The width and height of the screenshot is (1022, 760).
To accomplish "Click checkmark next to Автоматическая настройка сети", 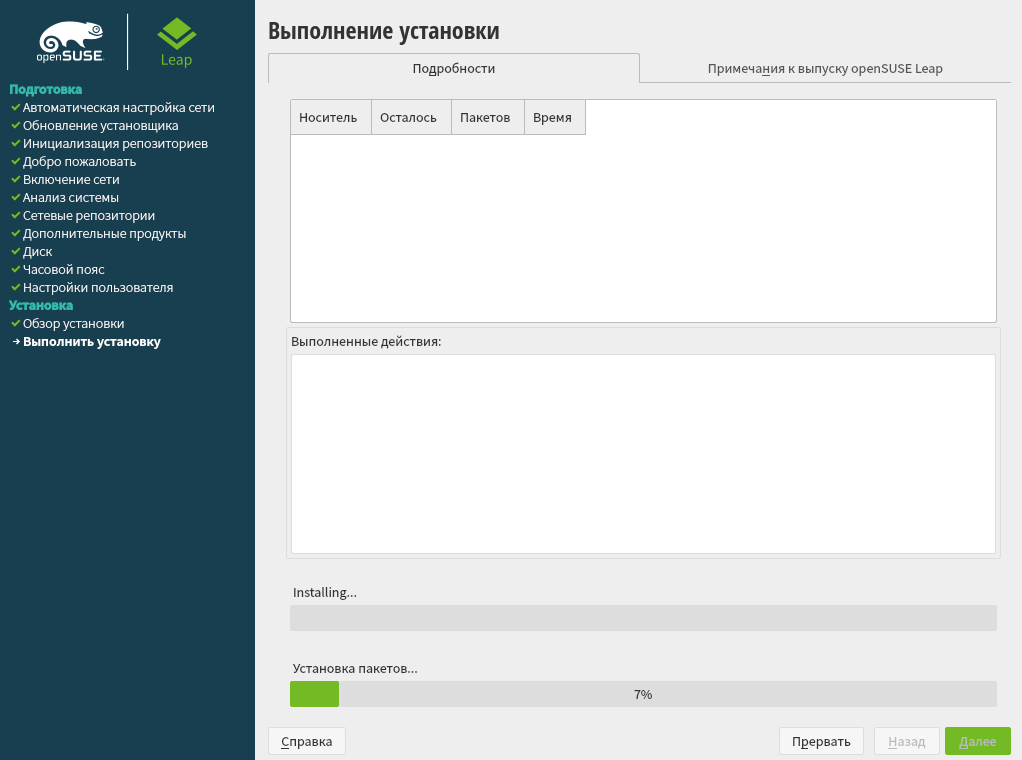I will 16,107.
